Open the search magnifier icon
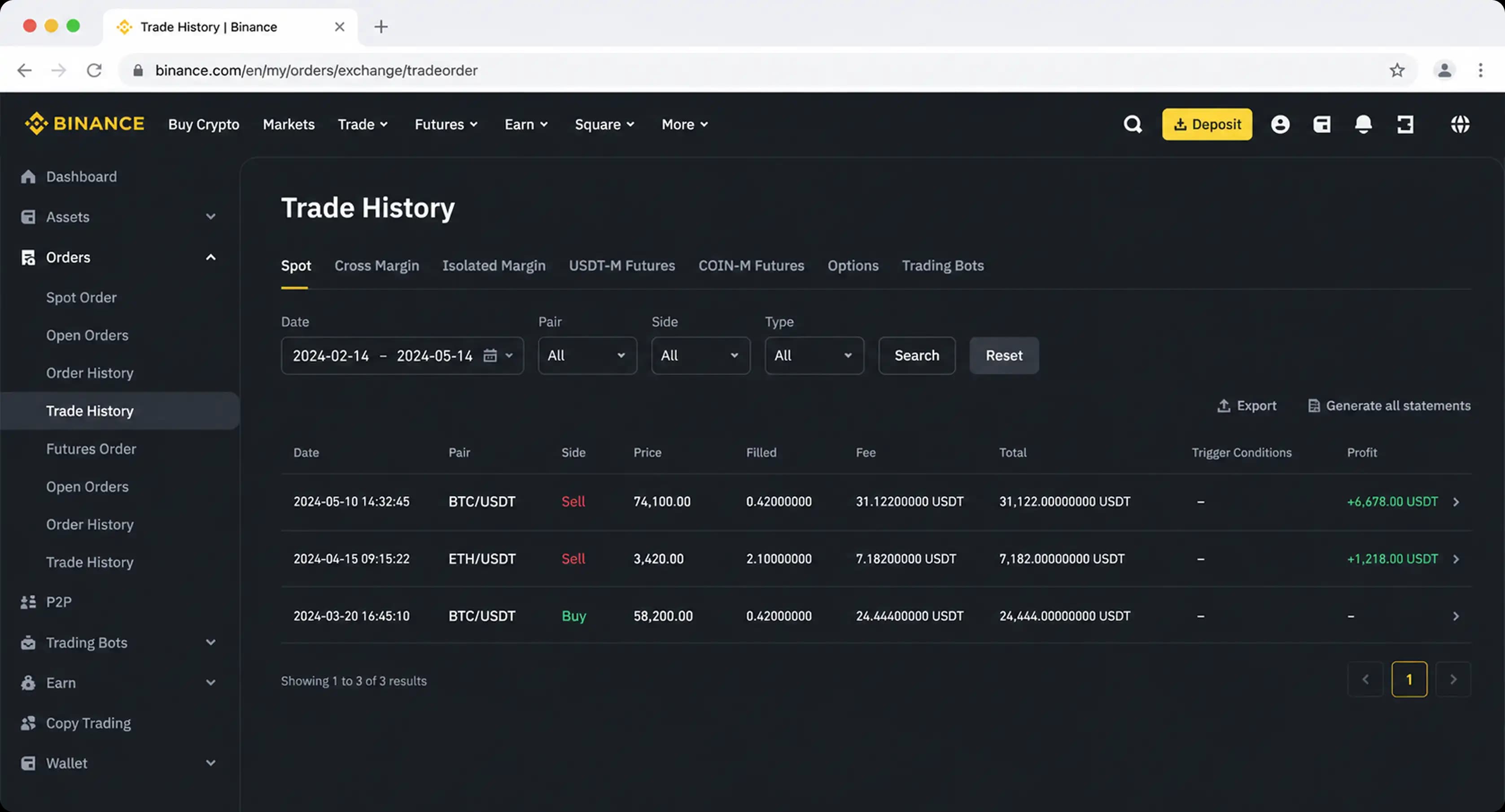This screenshot has width=1505, height=812. [x=1132, y=124]
